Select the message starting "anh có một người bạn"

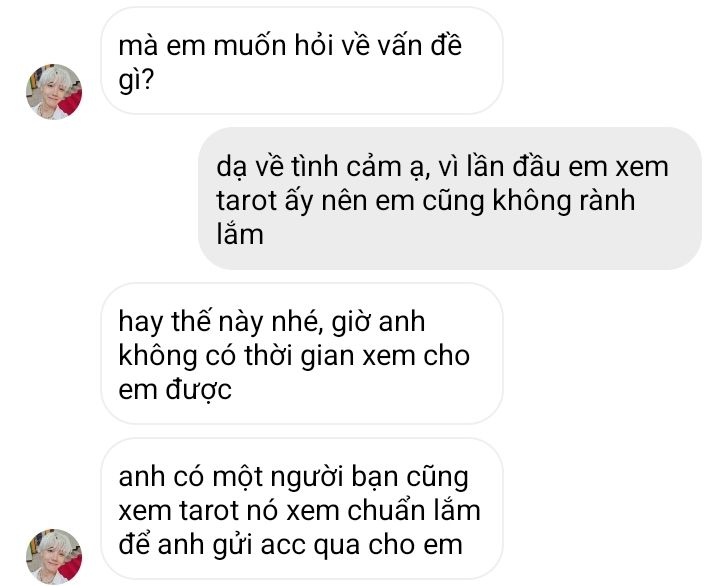coord(302,509)
